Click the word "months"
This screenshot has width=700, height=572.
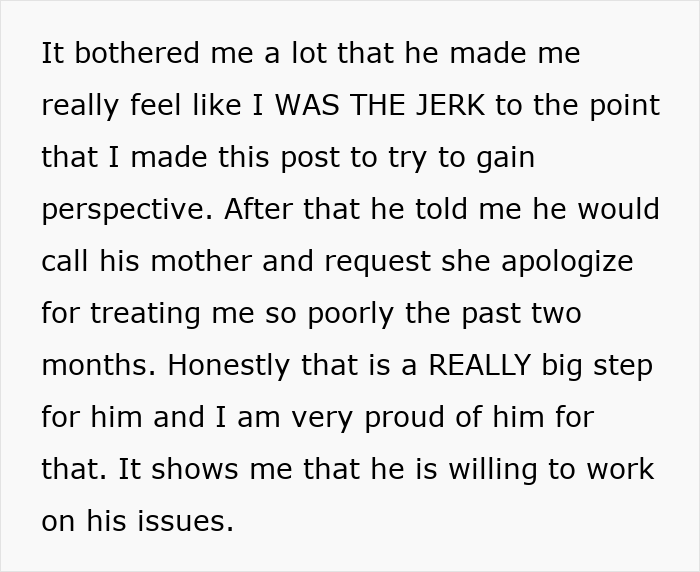pyautogui.click(x=95, y=365)
